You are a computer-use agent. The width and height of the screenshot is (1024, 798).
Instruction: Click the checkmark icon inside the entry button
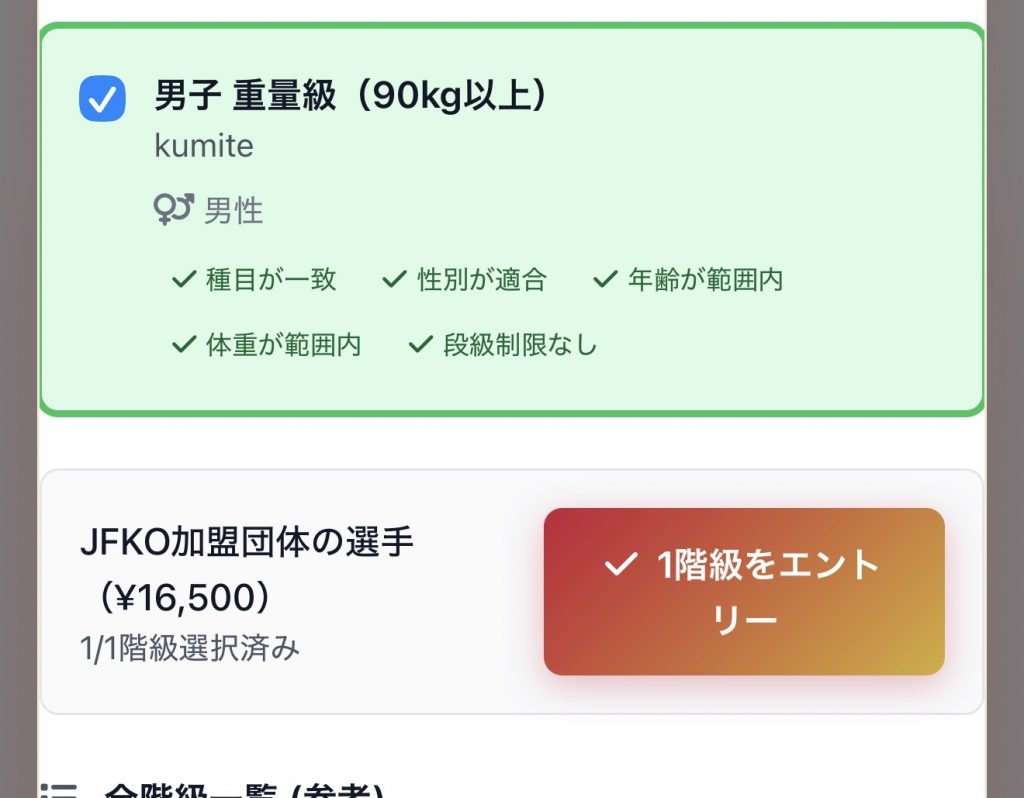620,565
